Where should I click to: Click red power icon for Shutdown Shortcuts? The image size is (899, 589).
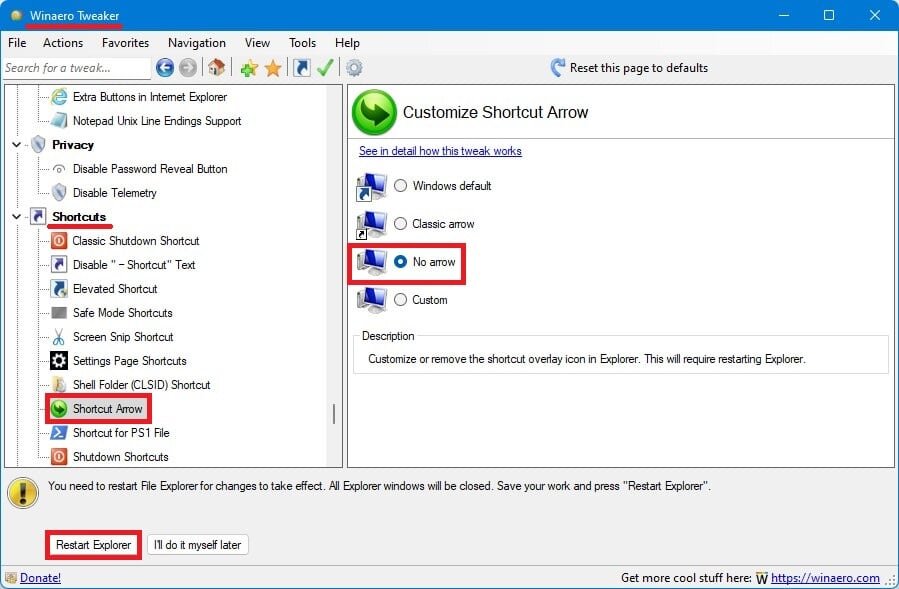pyautogui.click(x=59, y=457)
